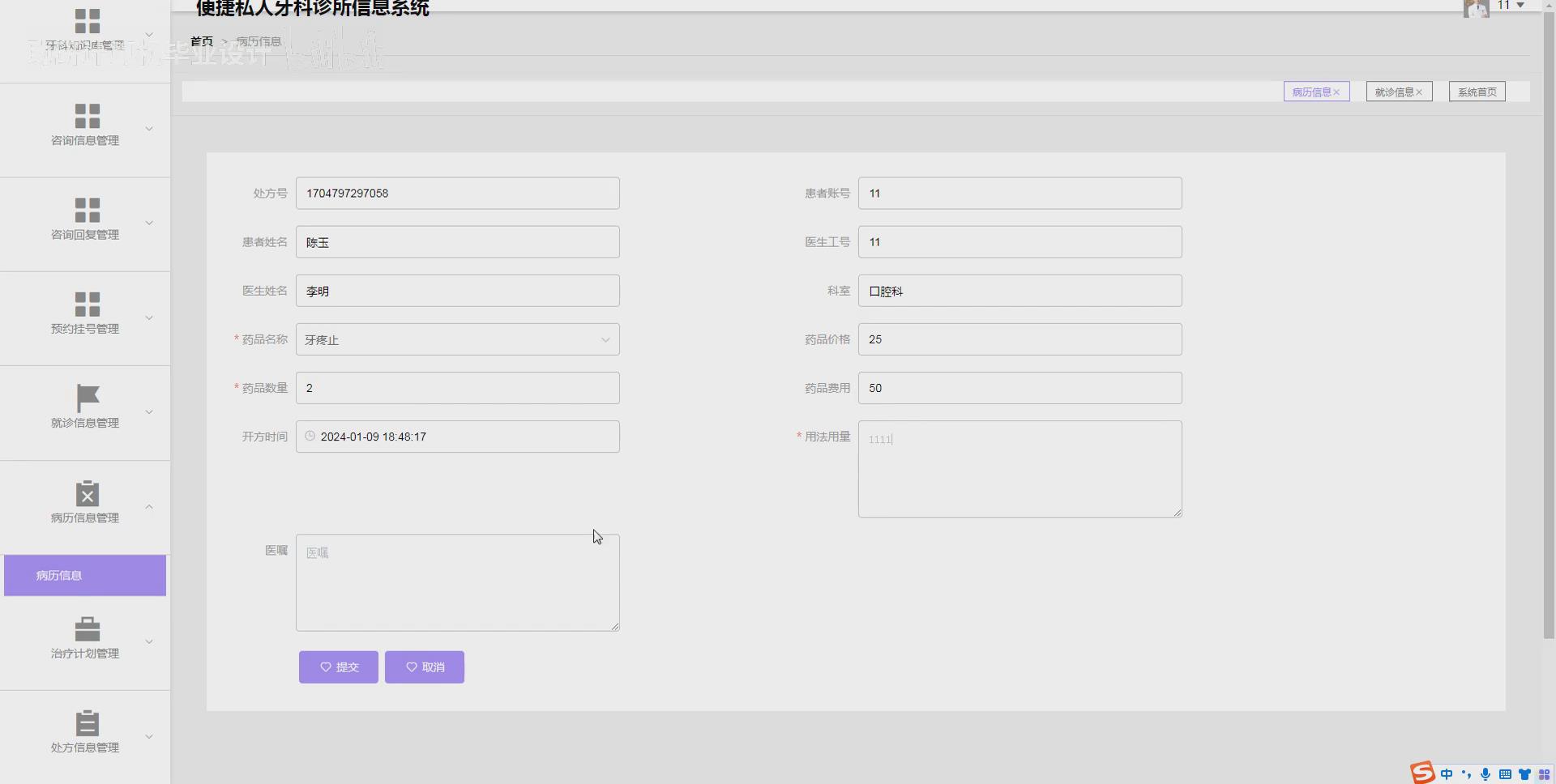Go to 首页 breadcrumb link

pos(202,41)
